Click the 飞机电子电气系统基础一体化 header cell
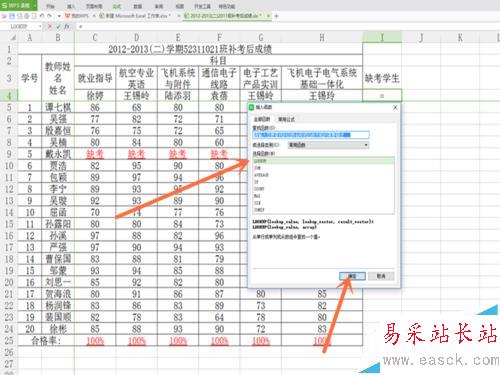The height and width of the screenshot is (375, 500). pos(322,78)
